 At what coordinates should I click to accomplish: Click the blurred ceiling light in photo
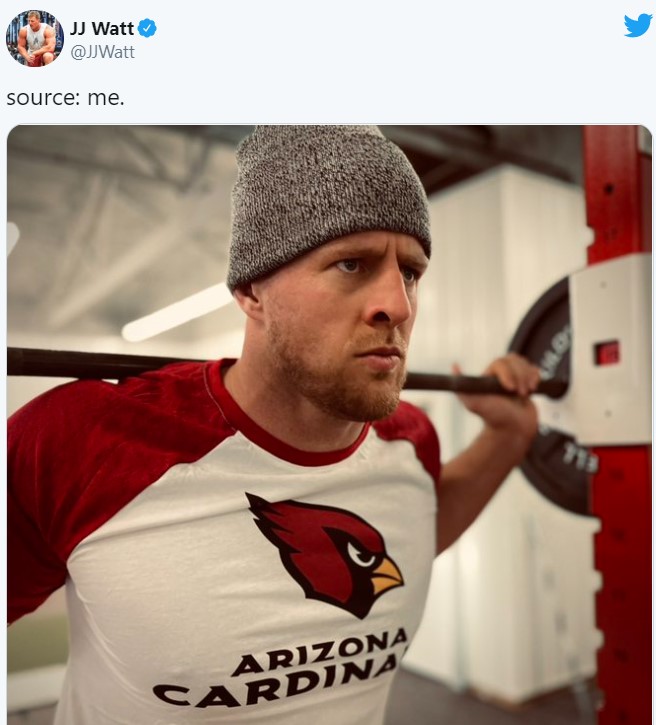pos(178,312)
